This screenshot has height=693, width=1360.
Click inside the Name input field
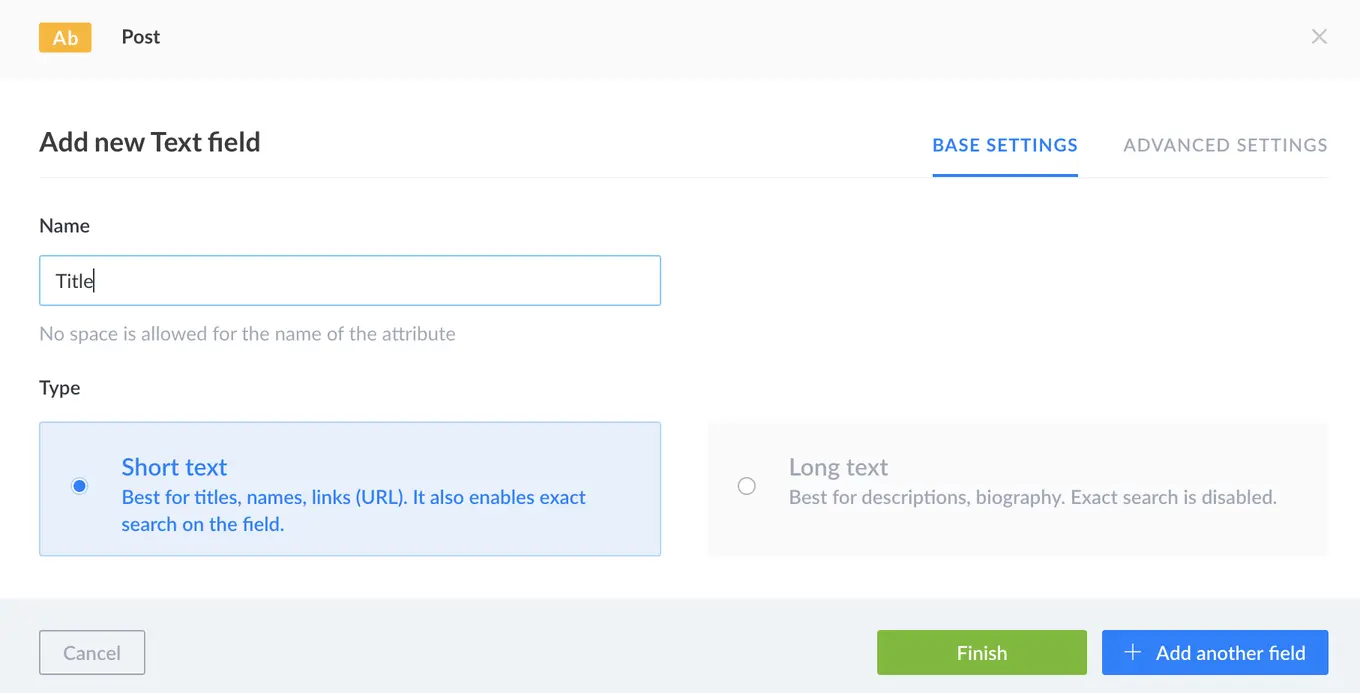350,281
